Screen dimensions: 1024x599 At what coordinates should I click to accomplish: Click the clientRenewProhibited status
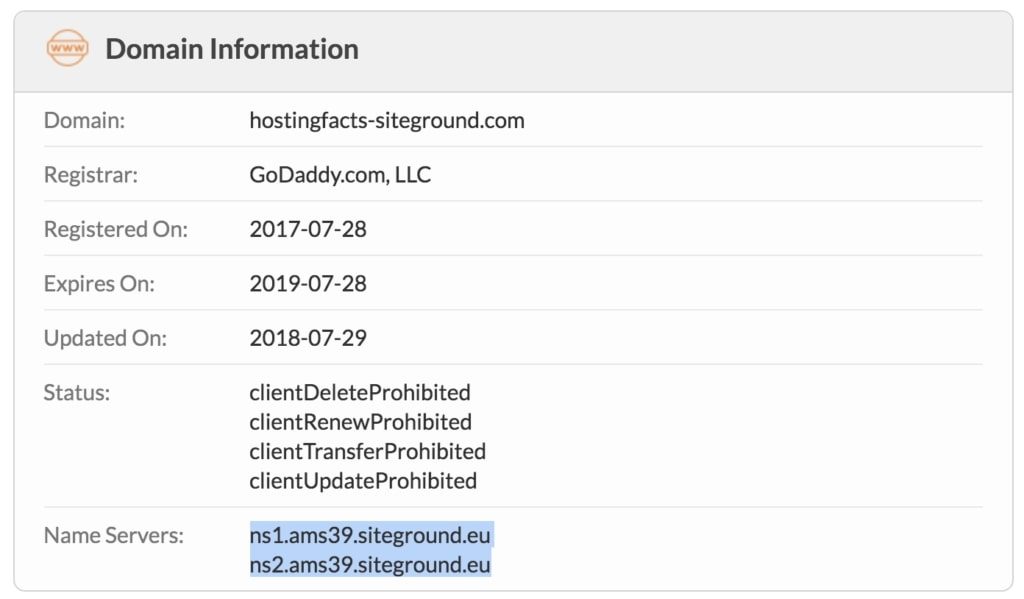(360, 422)
